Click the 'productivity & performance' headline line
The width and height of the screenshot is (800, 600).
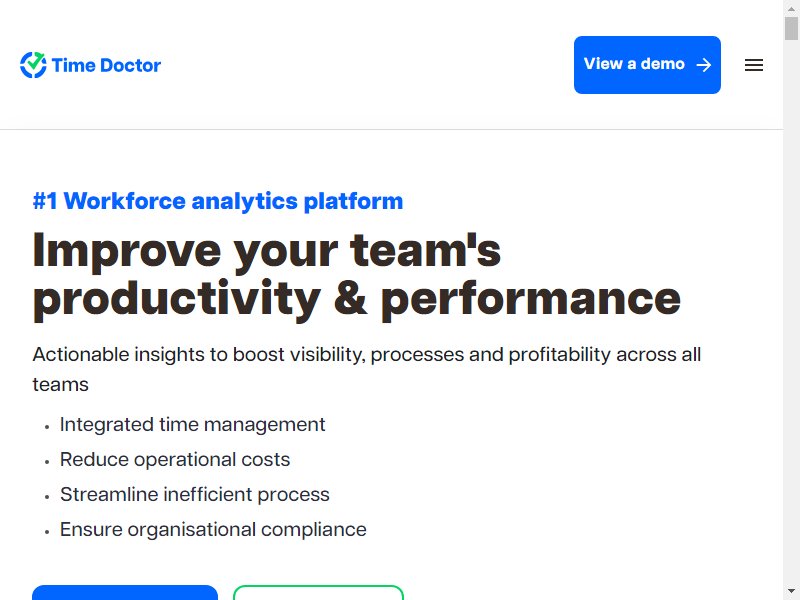(357, 299)
